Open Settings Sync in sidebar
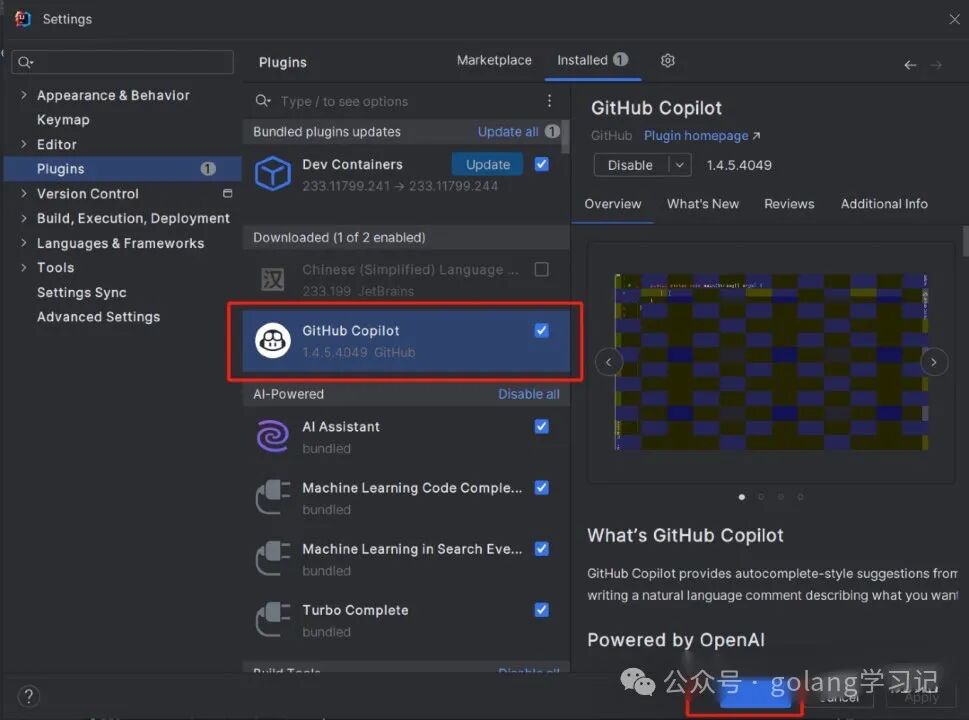969x720 pixels. pyautogui.click(x=82, y=292)
